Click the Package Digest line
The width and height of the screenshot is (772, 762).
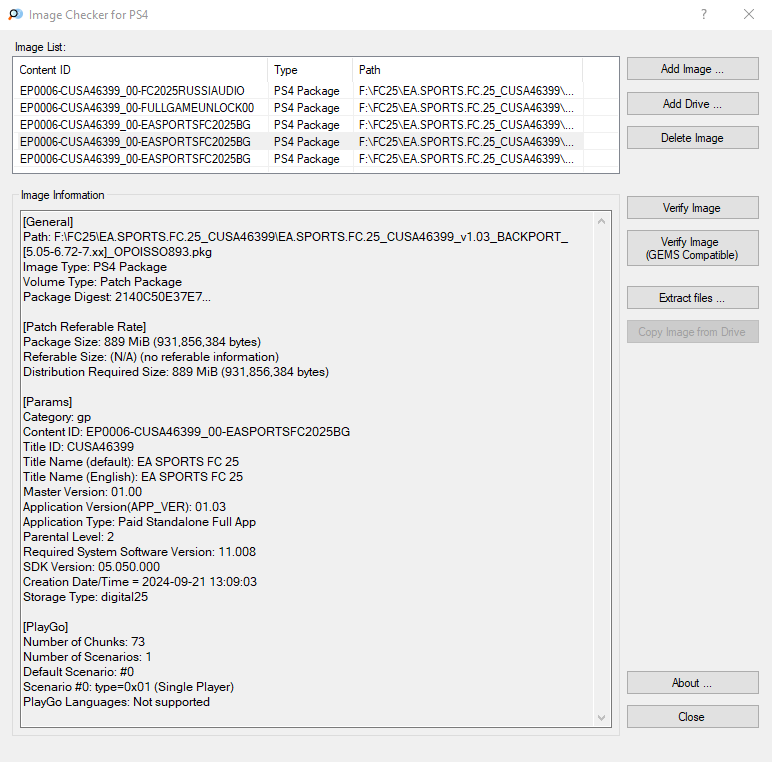[x=117, y=297]
